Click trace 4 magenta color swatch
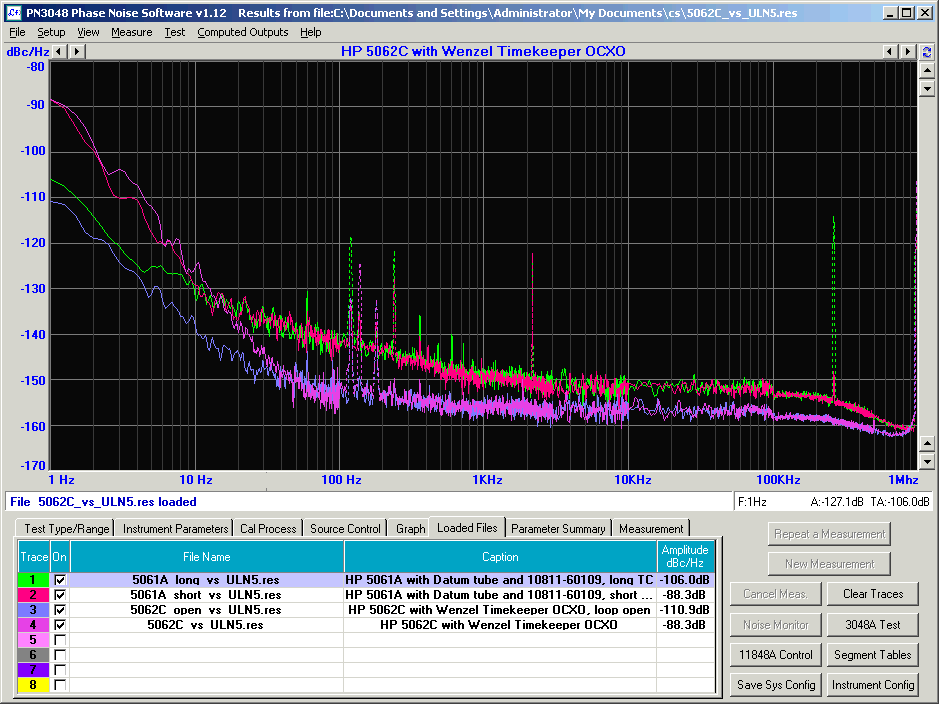The height and width of the screenshot is (704, 939). (33, 625)
